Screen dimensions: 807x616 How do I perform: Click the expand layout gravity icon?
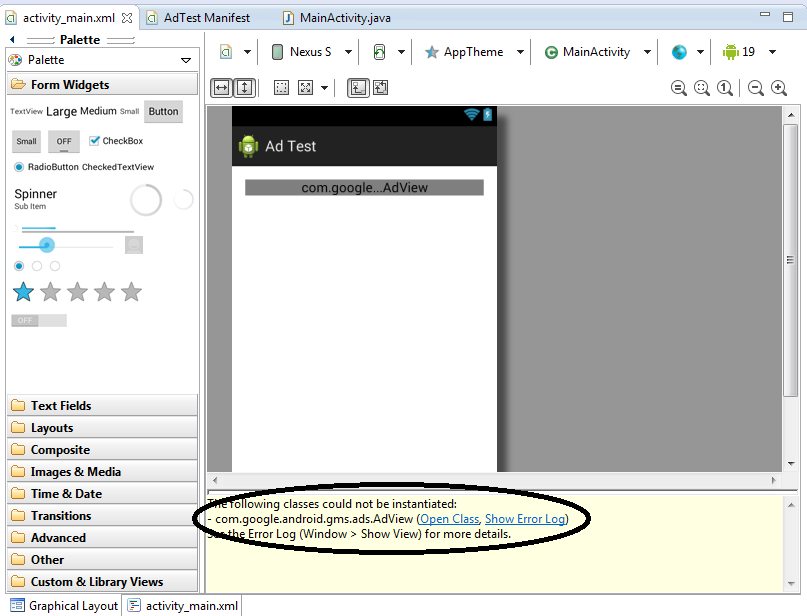point(306,88)
